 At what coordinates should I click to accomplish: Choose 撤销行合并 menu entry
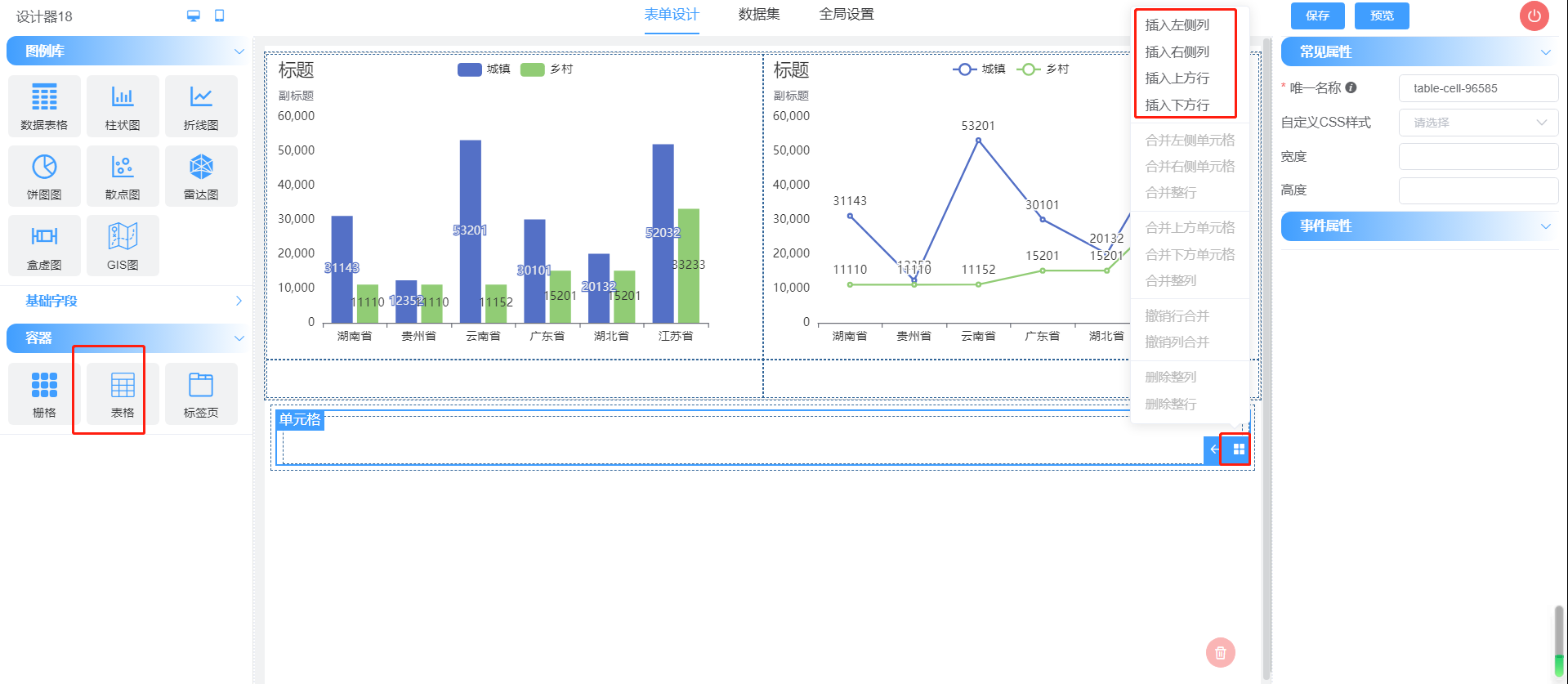(1177, 316)
